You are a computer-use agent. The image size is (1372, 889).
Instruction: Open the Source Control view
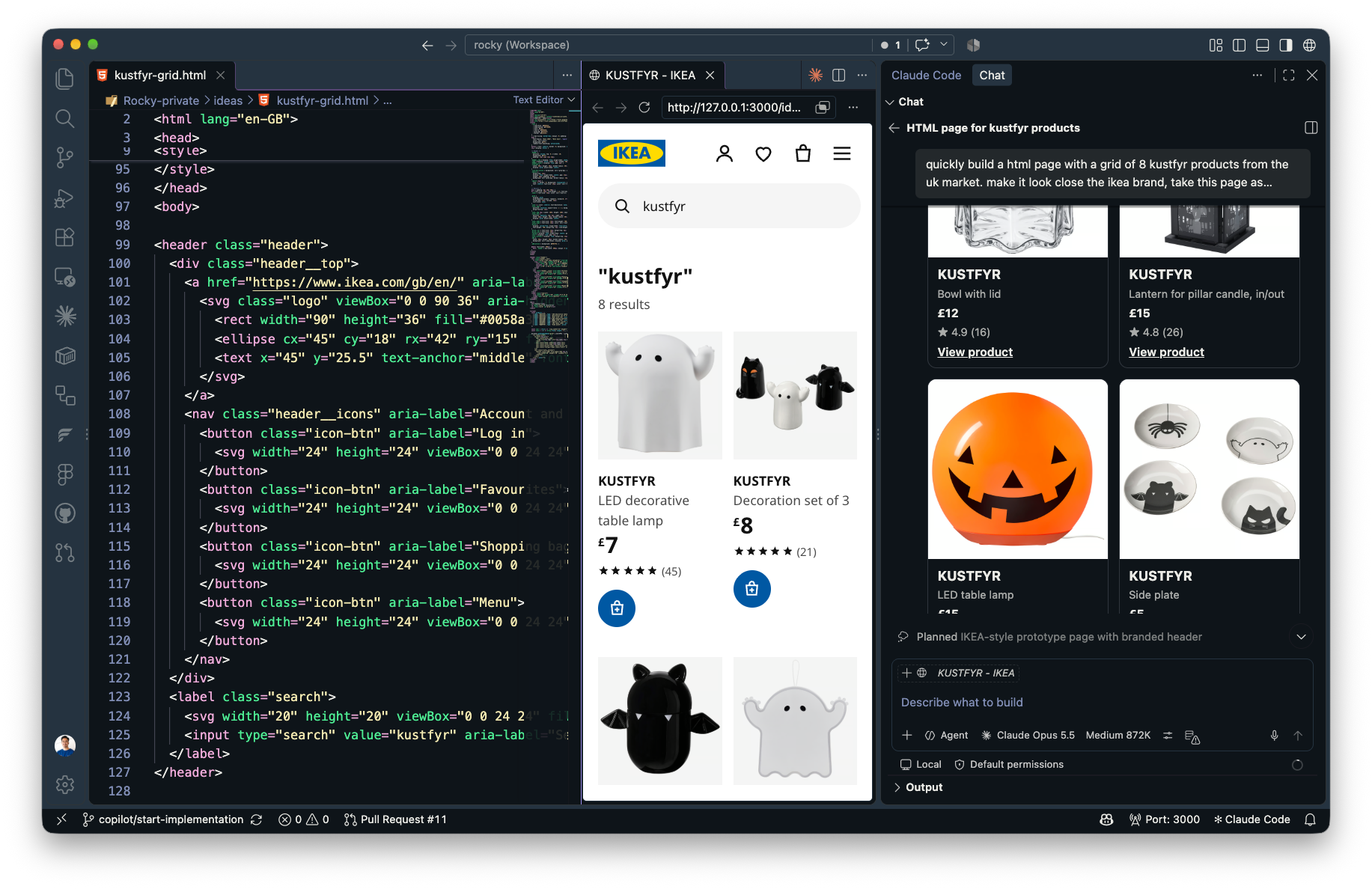(65, 157)
